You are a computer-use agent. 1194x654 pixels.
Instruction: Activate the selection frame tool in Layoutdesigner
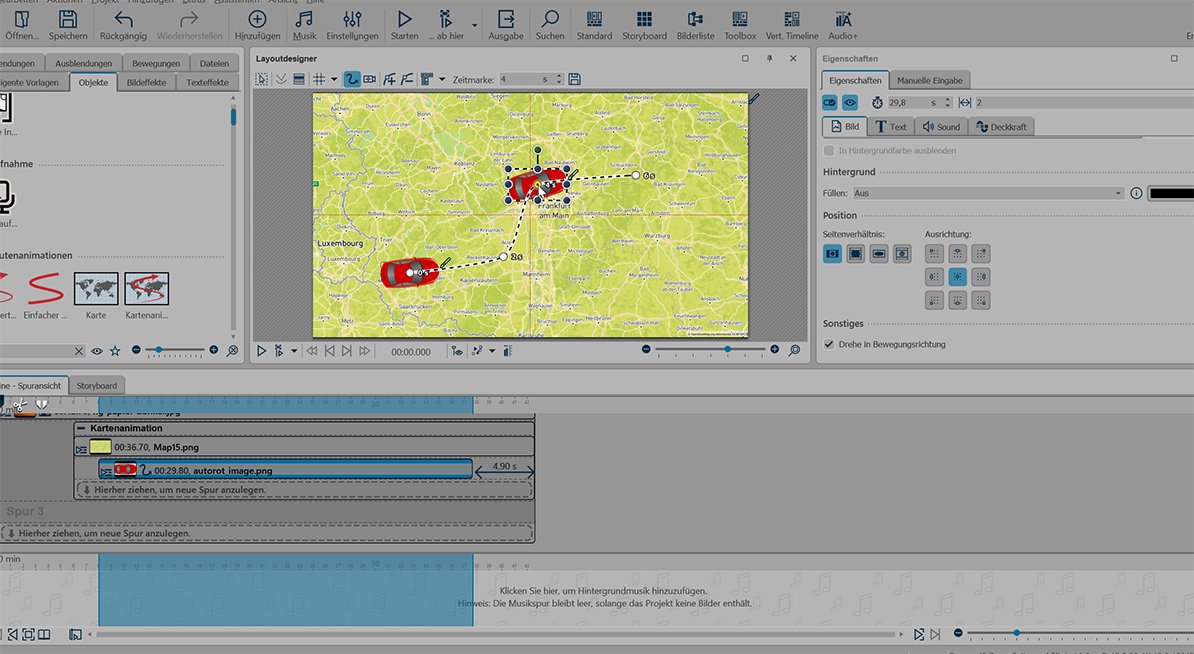[261, 79]
